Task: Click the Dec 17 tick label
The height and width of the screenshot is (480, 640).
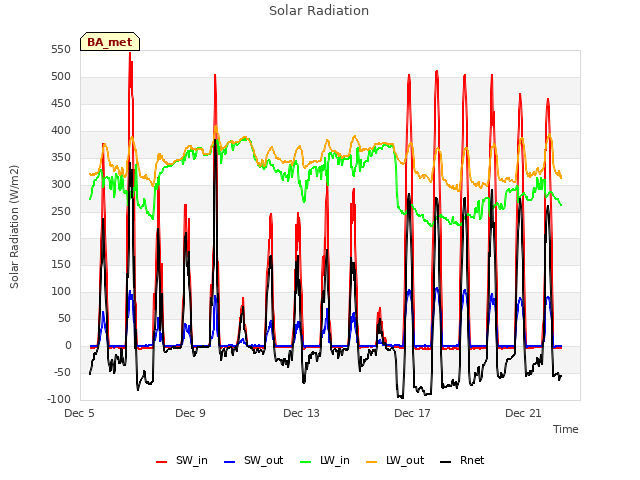Action: coord(413,413)
